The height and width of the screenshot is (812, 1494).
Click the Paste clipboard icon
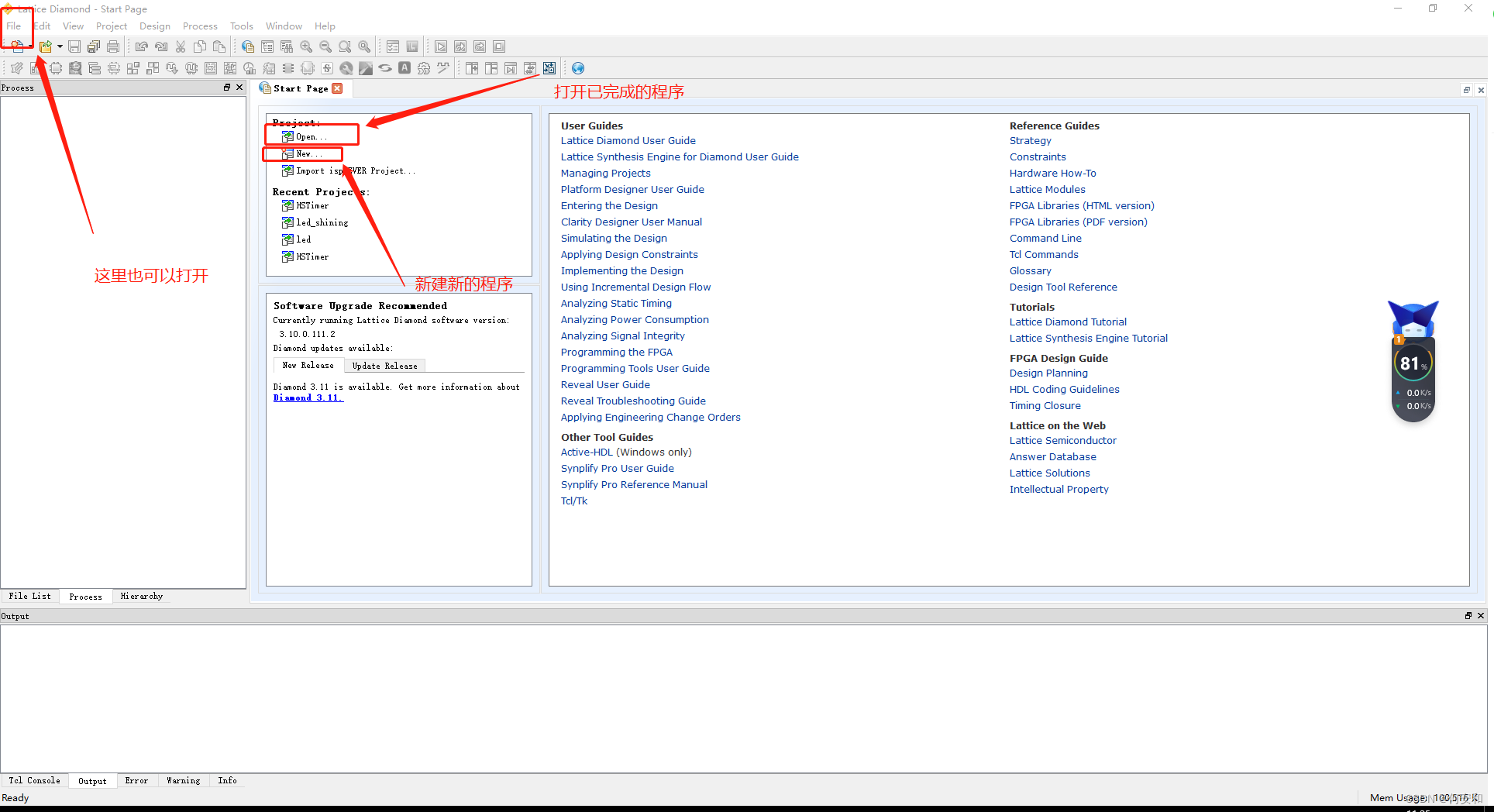coord(219,46)
